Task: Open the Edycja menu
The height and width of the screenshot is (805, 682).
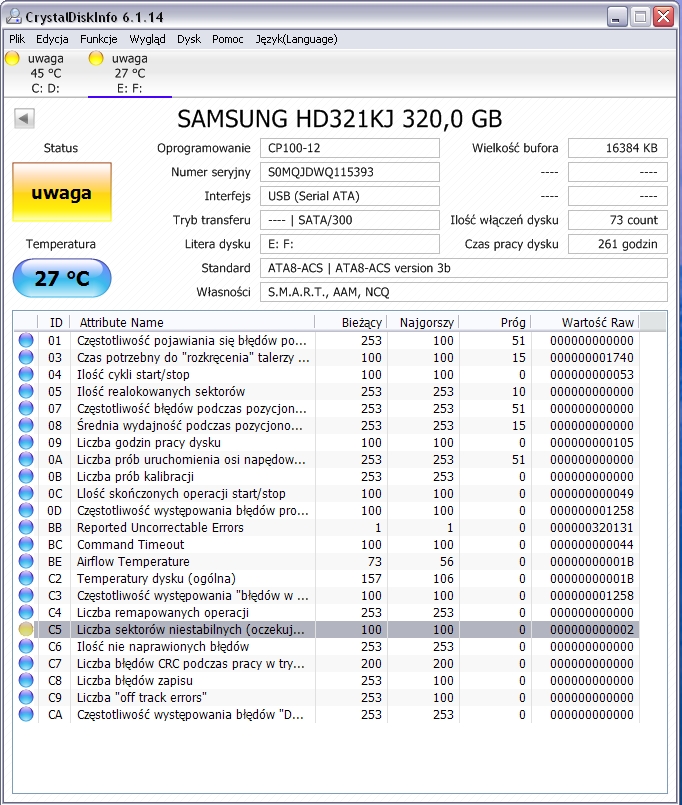Action: coord(52,39)
